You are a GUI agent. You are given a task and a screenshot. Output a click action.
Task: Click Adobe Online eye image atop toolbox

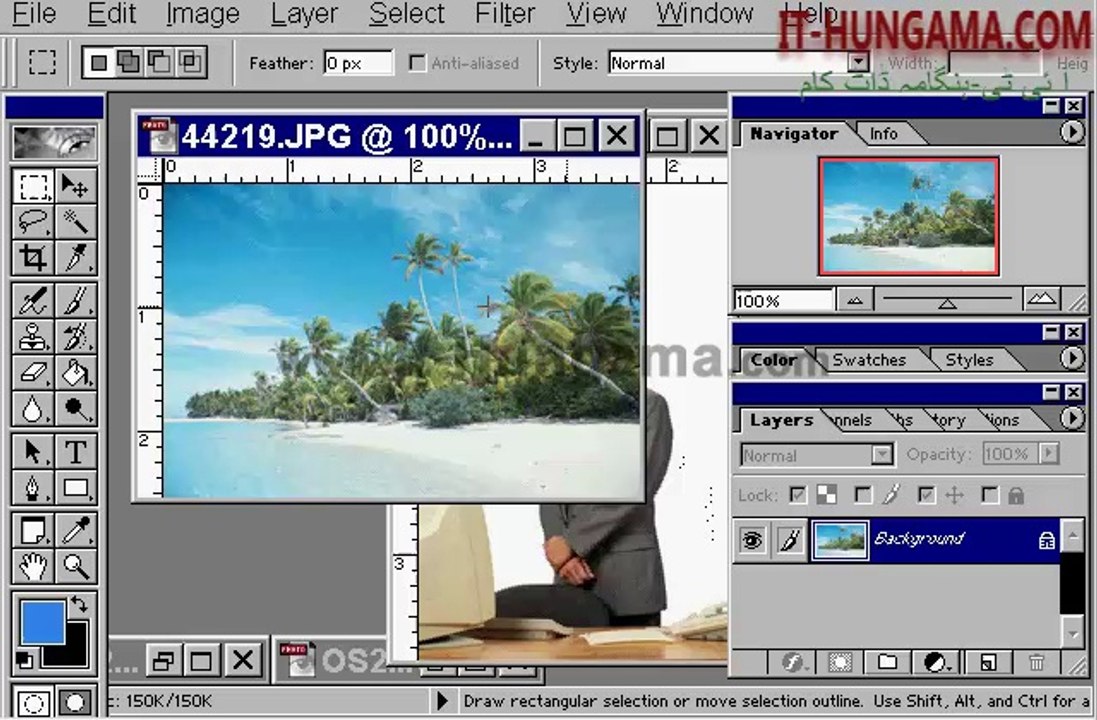coord(54,142)
